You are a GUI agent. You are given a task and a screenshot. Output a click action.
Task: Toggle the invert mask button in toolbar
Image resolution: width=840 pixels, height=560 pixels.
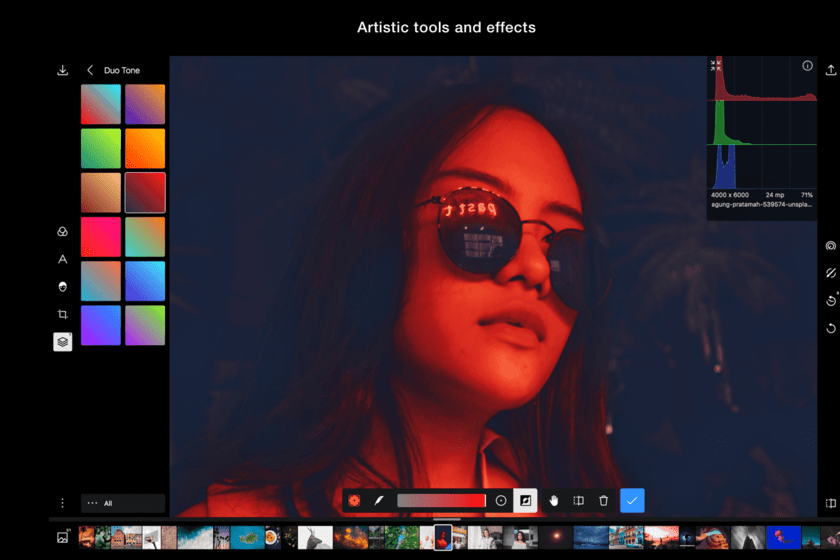point(525,500)
